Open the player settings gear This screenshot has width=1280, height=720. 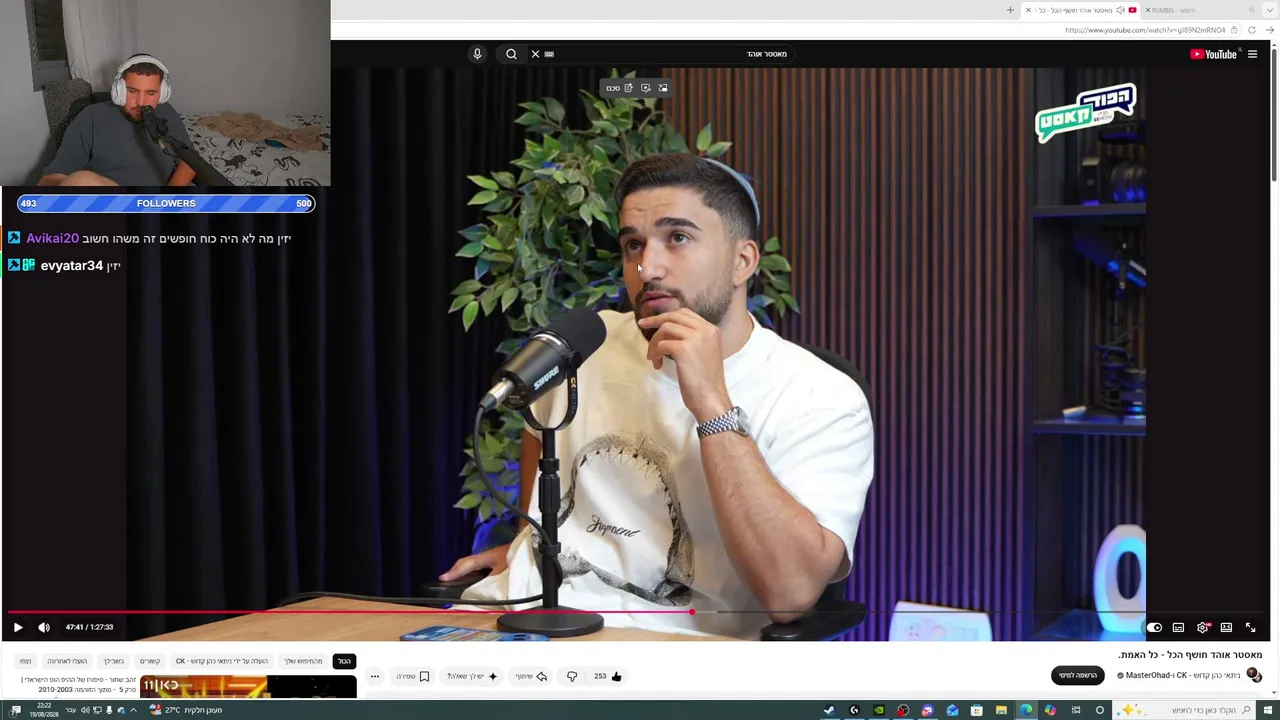1203,627
